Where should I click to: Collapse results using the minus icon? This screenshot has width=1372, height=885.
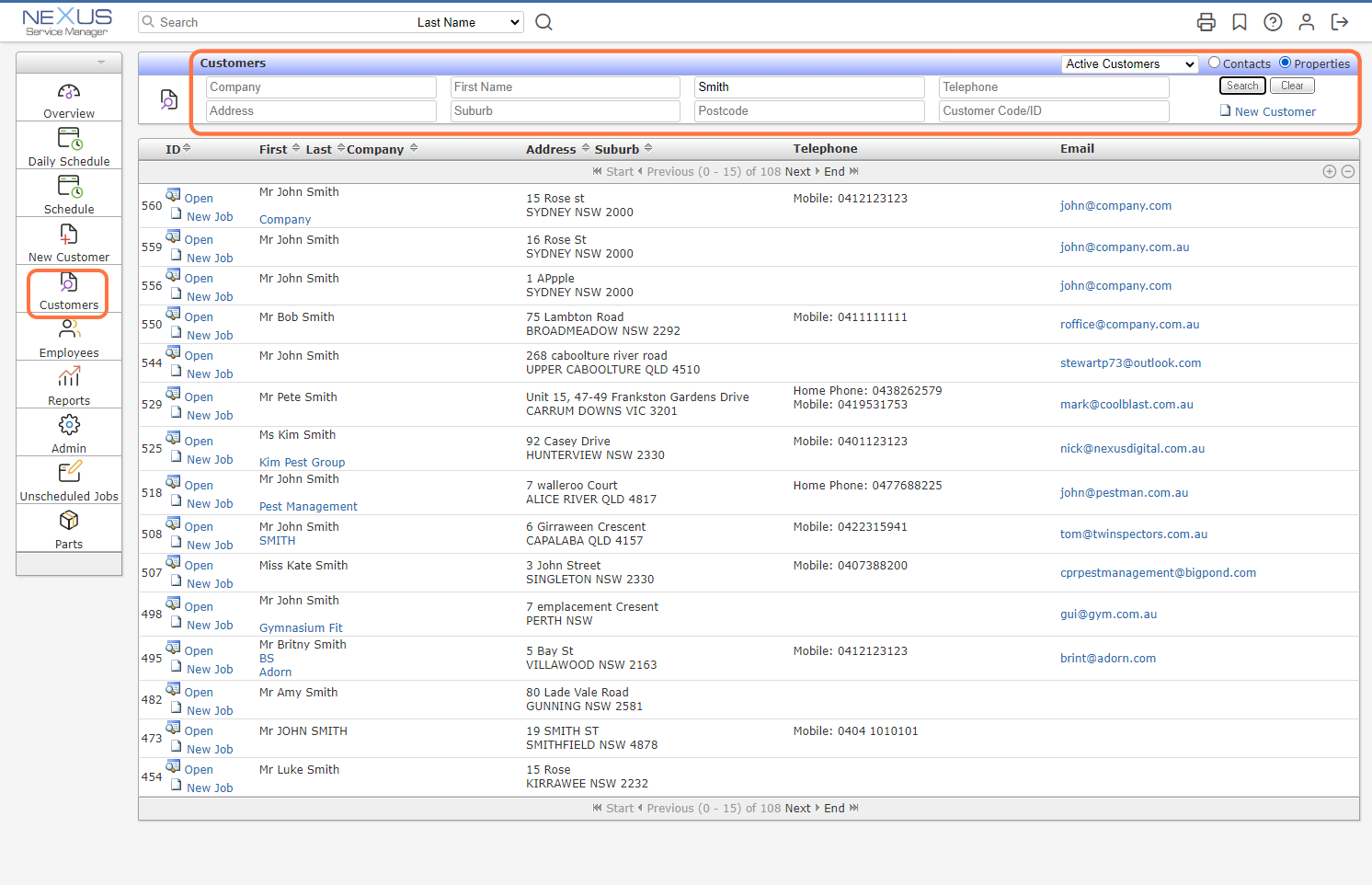point(1348,171)
